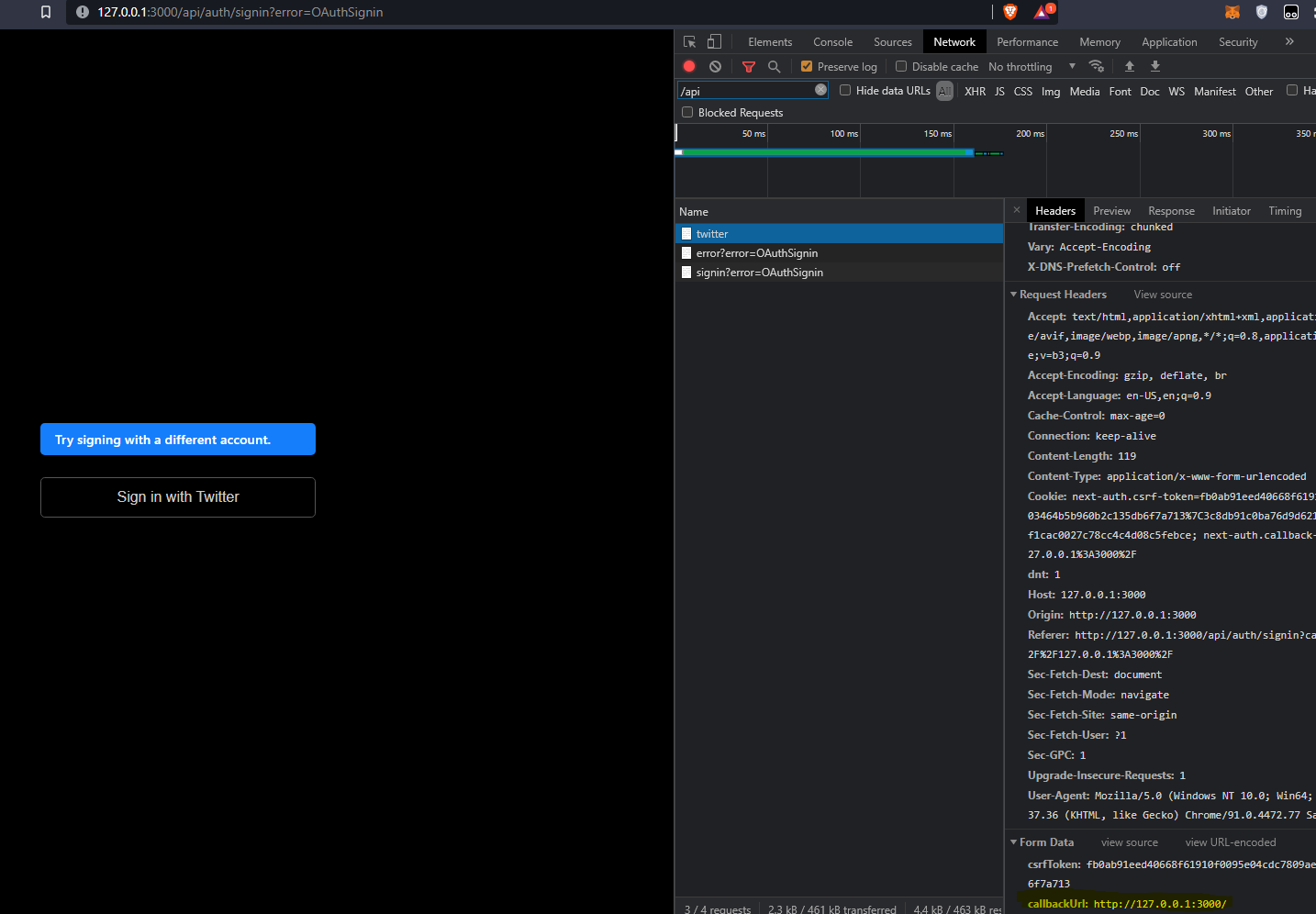Open network conditions settings icon
The width and height of the screenshot is (1316, 914).
1096,66
